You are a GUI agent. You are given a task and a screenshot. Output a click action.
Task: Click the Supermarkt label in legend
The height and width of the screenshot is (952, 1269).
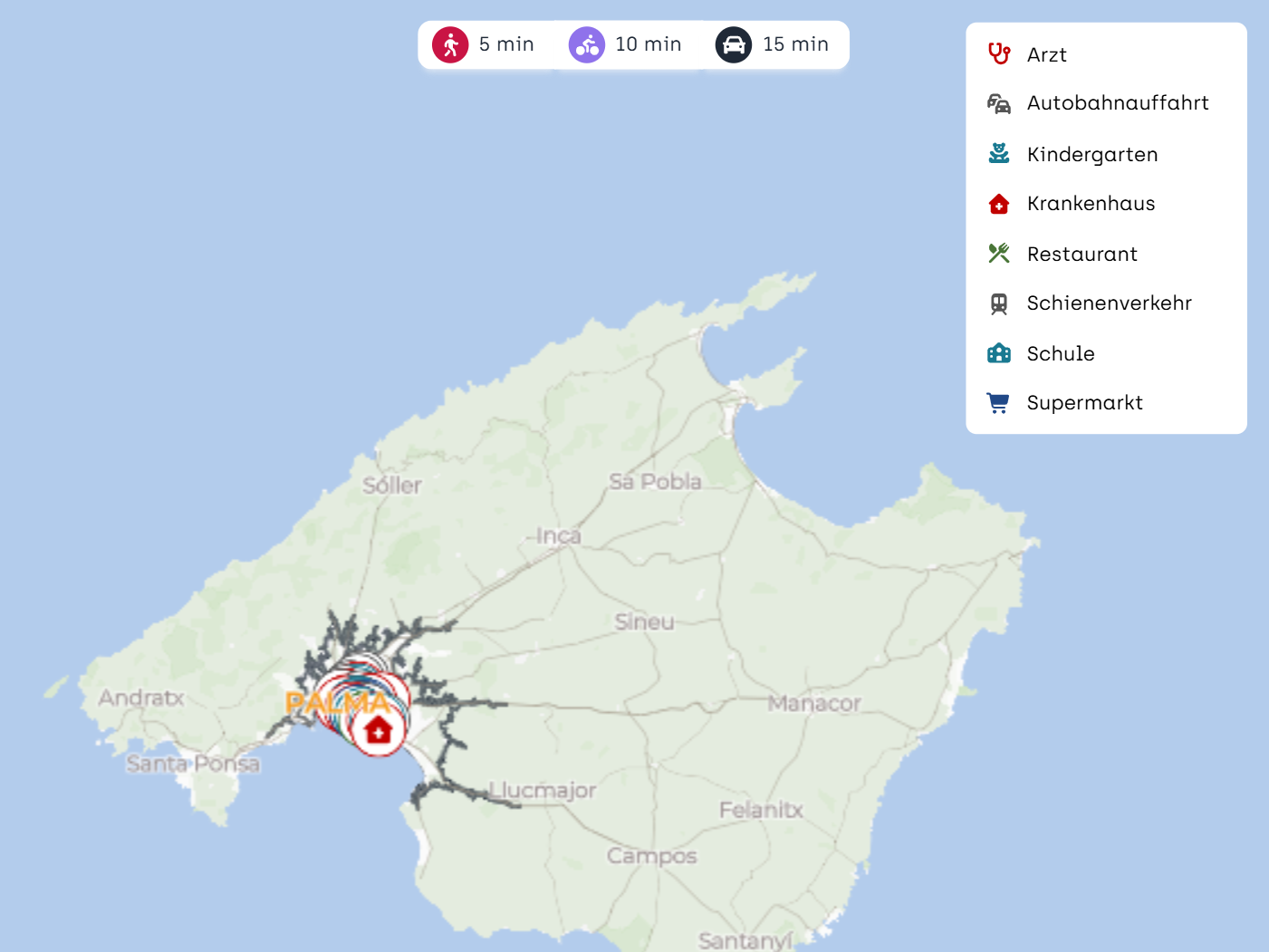pos(1084,403)
